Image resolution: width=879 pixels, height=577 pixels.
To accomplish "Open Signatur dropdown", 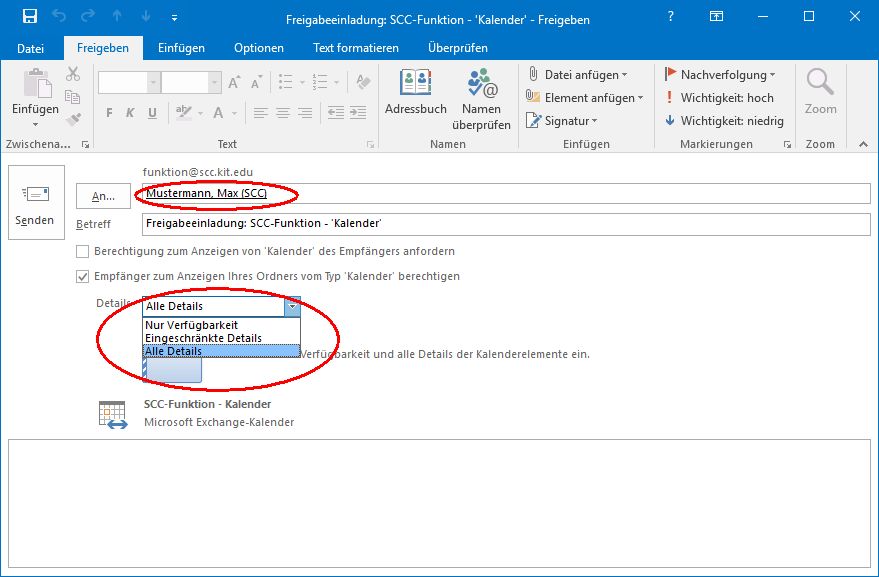I will coord(562,121).
